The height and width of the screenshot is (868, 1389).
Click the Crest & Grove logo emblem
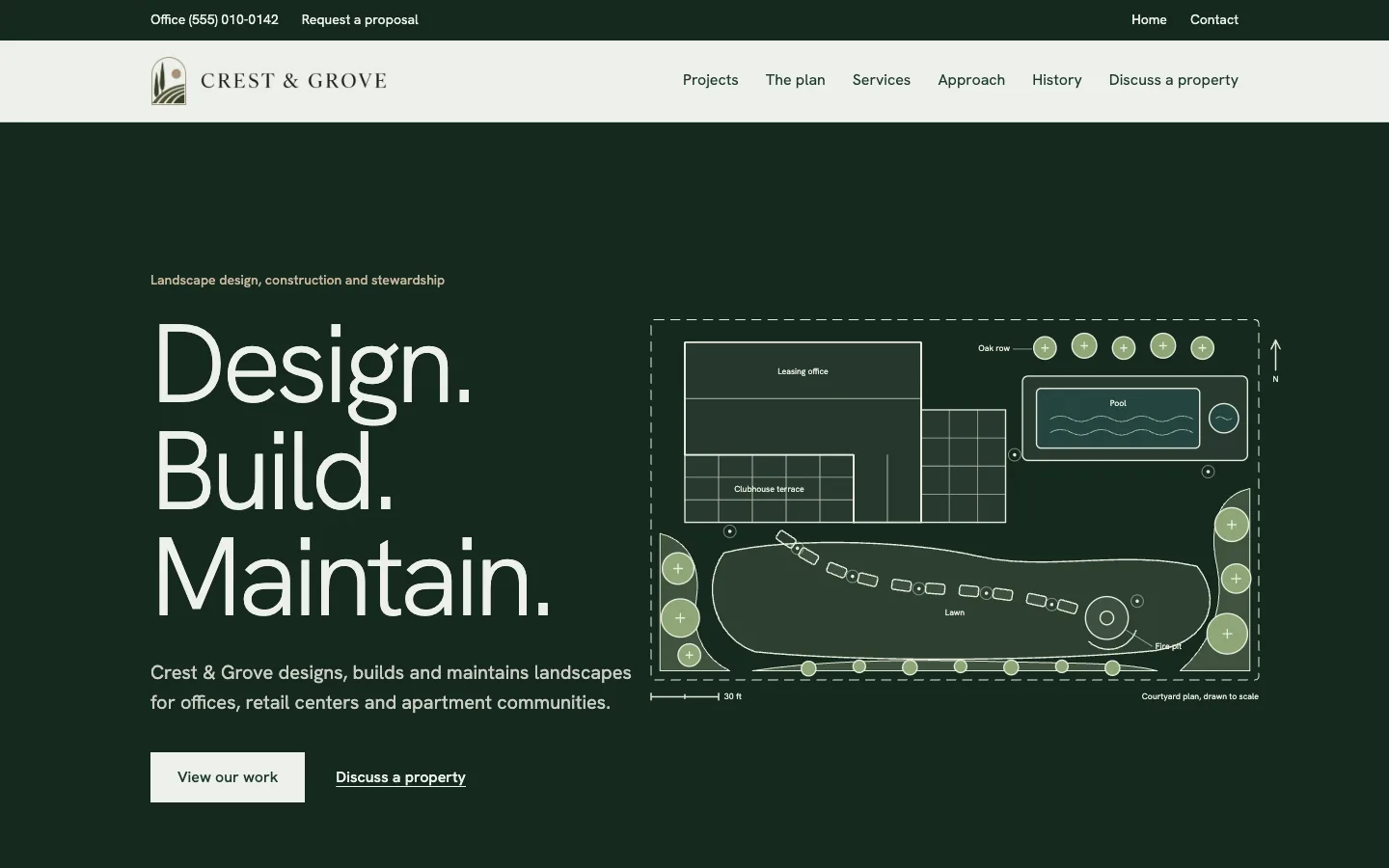pyautogui.click(x=169, y=81)
